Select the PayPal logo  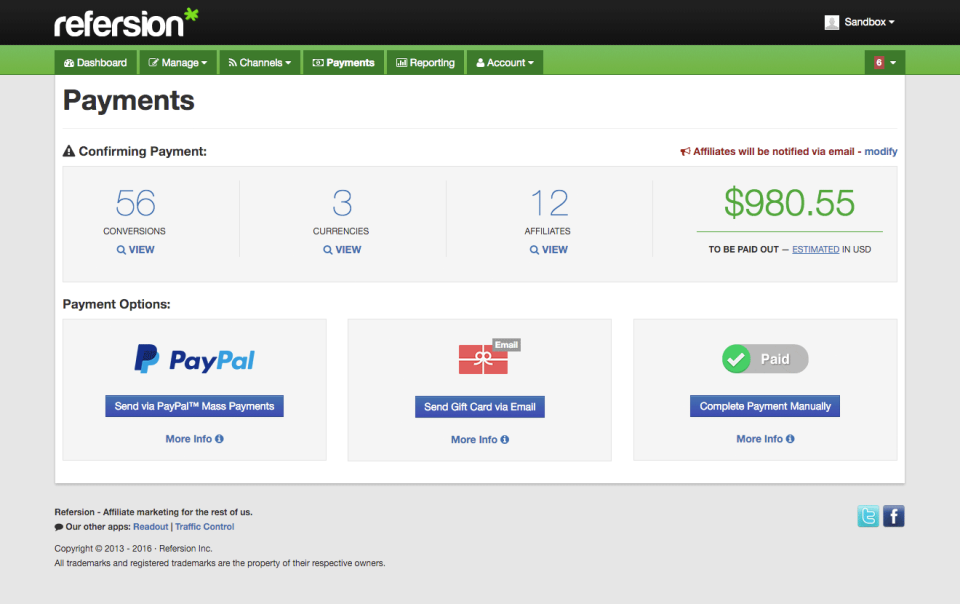point(193,359)
